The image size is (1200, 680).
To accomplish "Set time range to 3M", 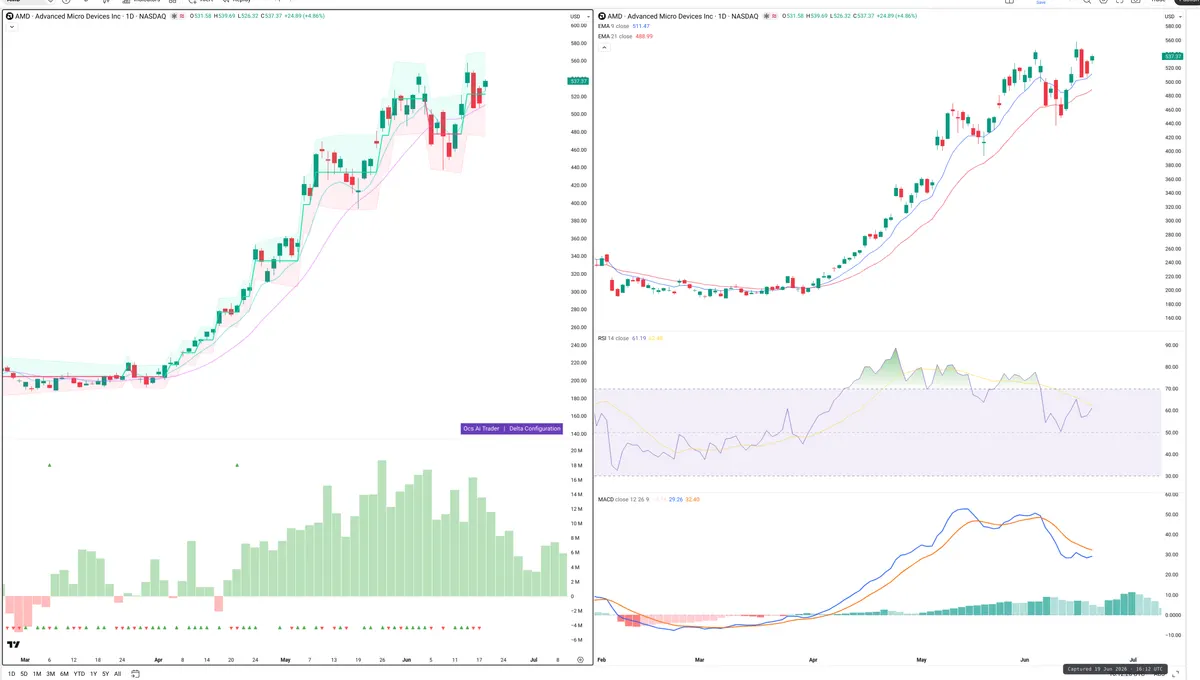I will pyautogui.click(x=50, y=674).
